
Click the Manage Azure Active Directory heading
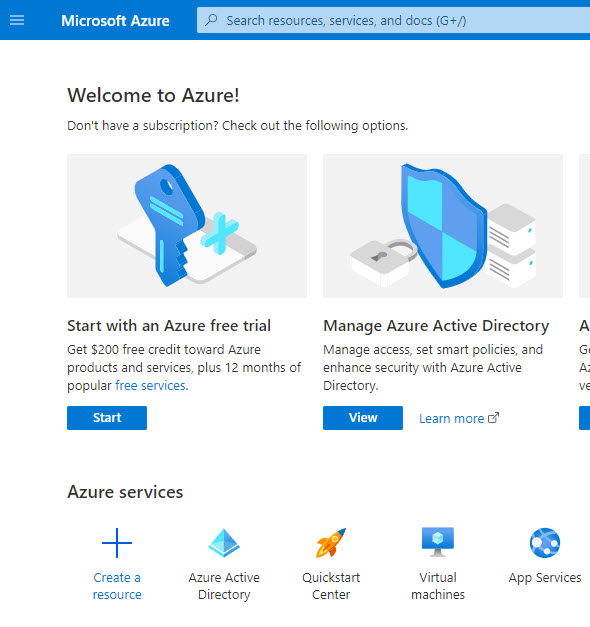pyautogui.click(x=436, y=325)
